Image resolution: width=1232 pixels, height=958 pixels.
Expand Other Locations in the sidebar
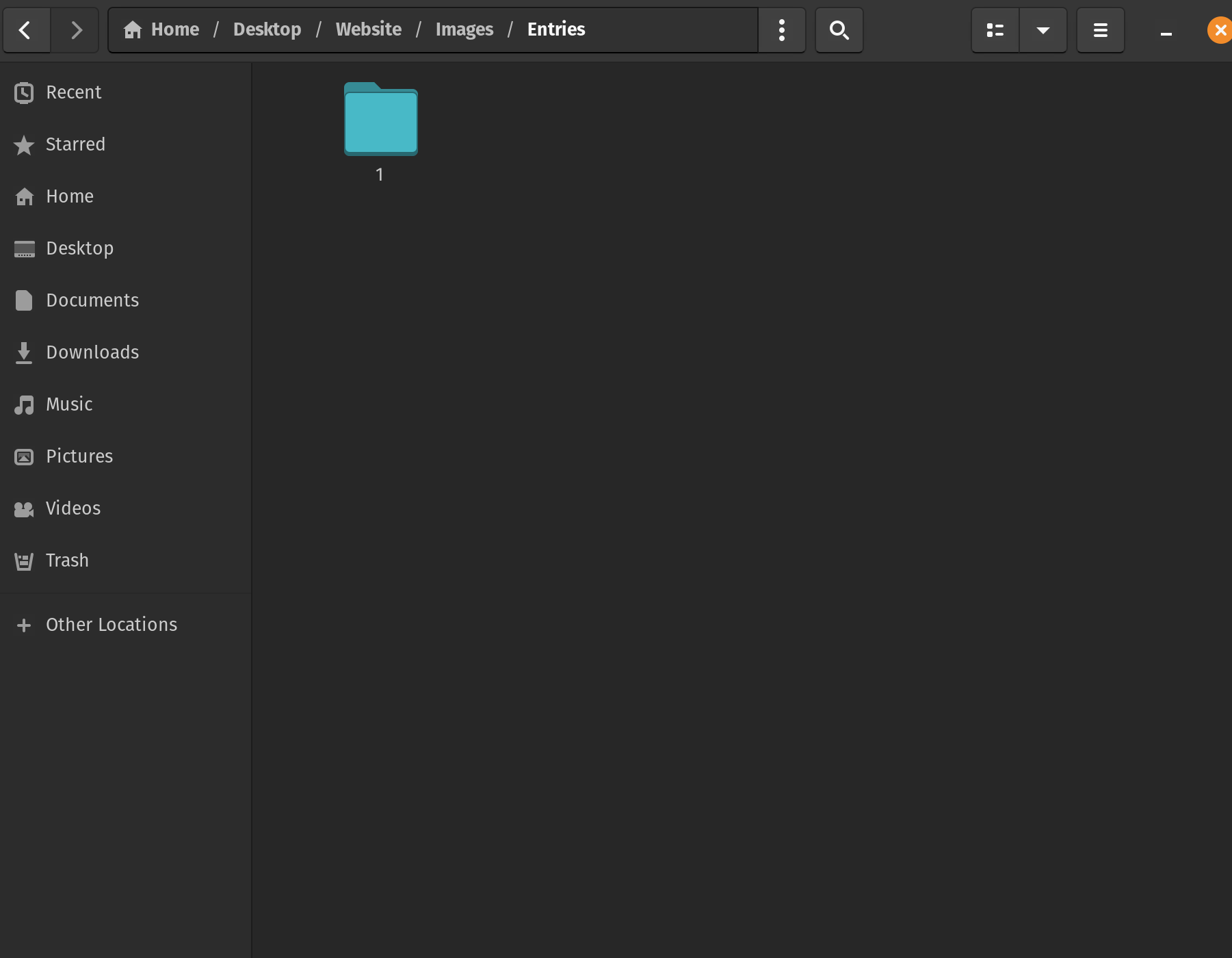click(111, 625)
